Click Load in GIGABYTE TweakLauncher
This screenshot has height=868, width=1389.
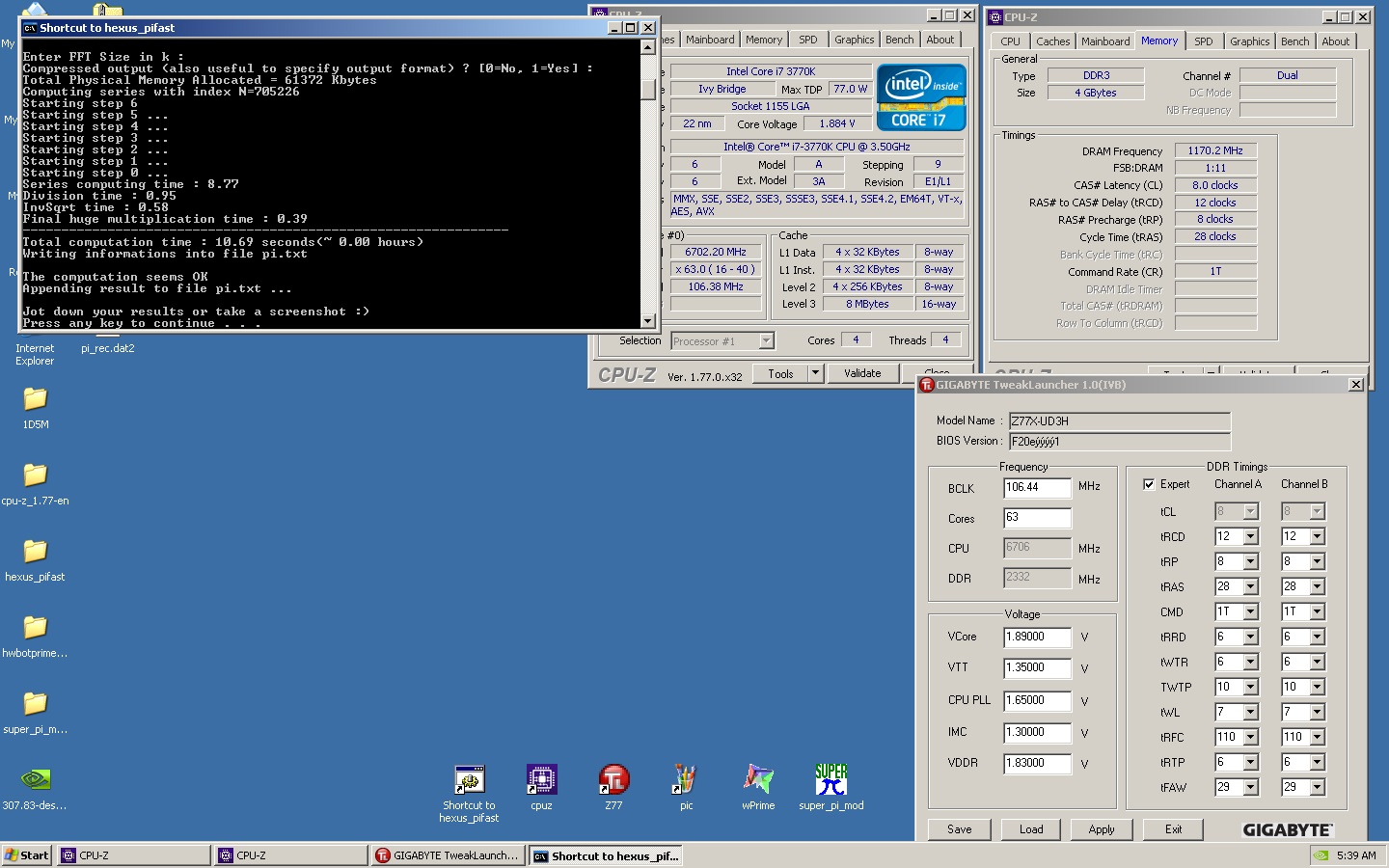[1031, 829]
